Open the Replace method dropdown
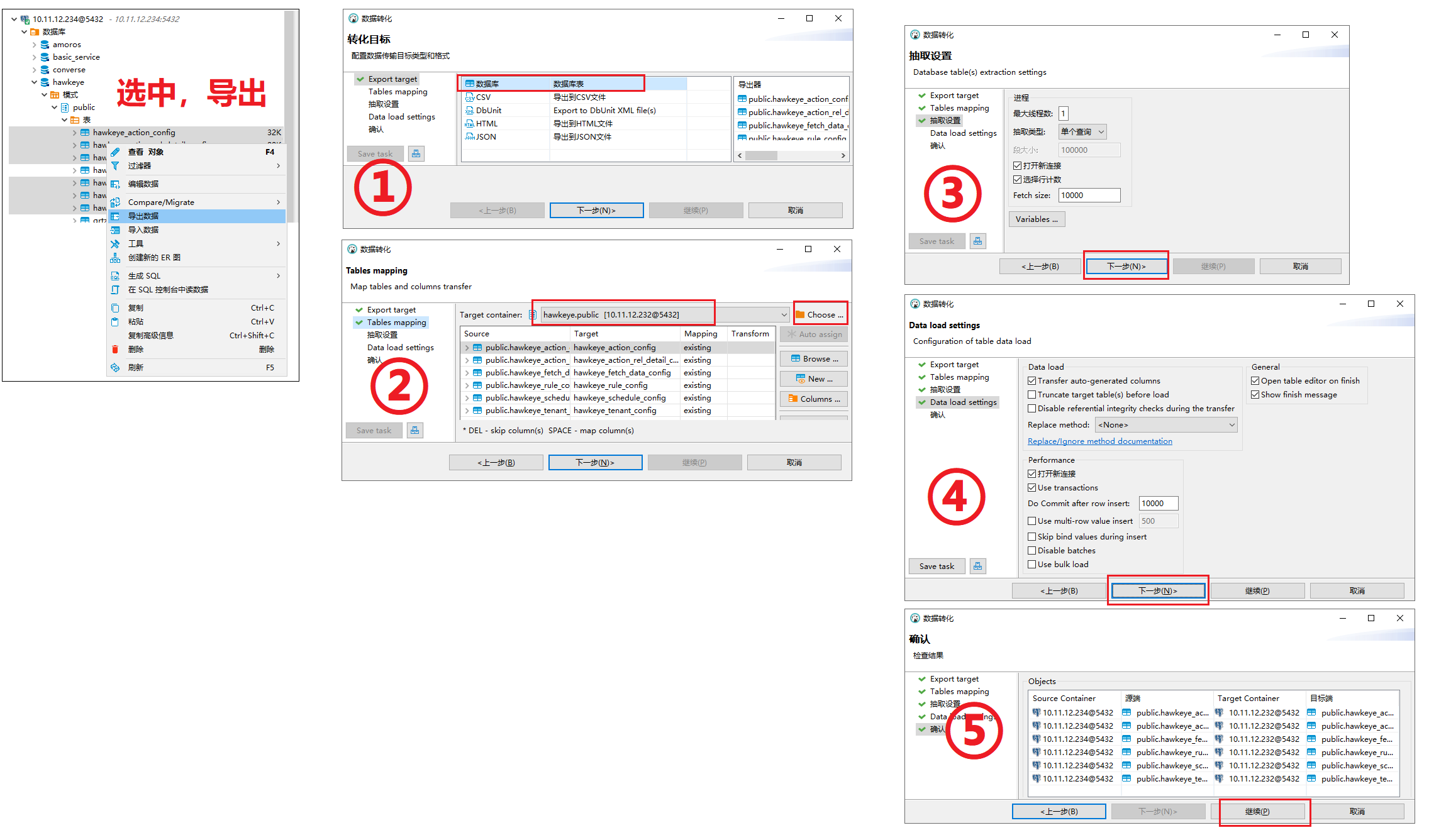The width and height of the screenshot is (1429, 840). (x=1167, y=425)
